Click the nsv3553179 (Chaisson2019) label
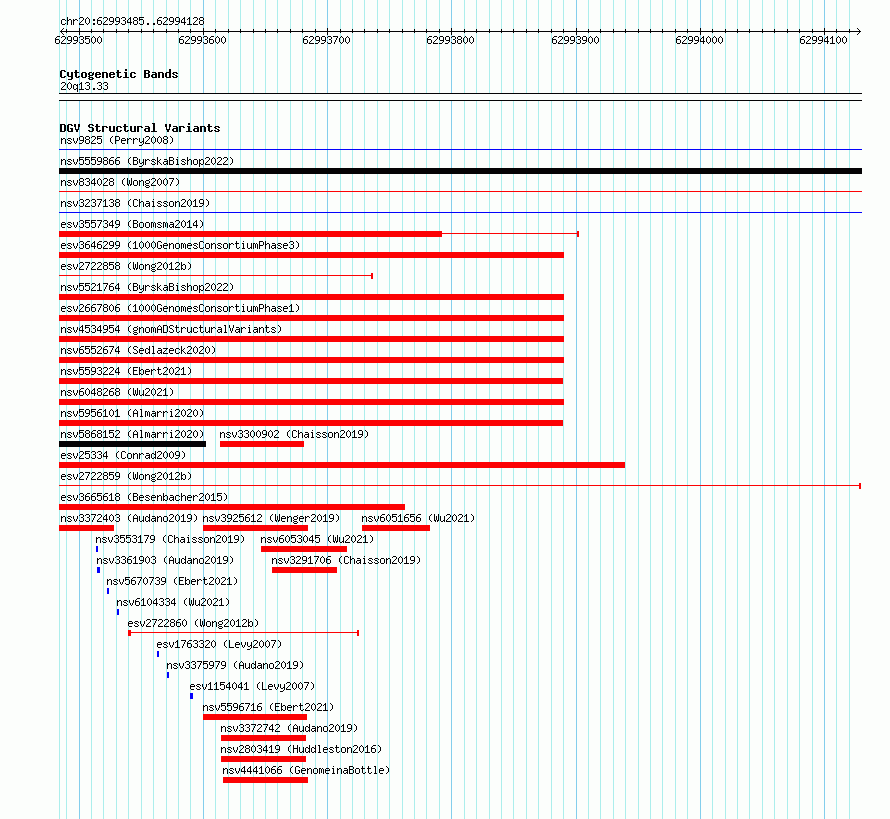 [x=170, y=539]
